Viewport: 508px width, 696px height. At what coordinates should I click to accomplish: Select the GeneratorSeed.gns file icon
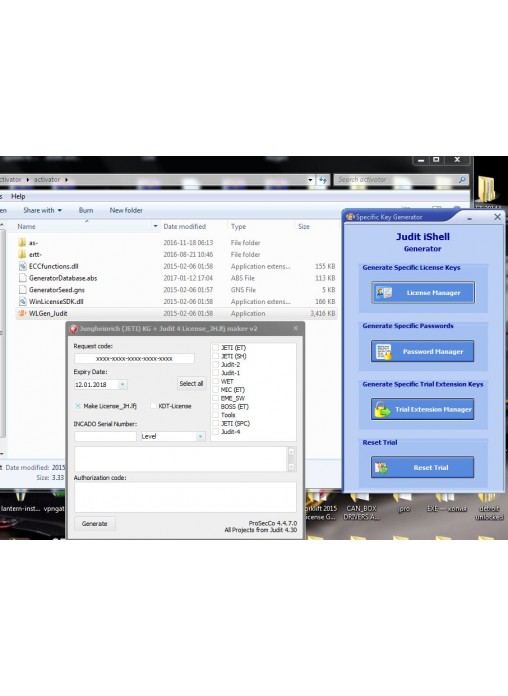(x=22, y=289)
